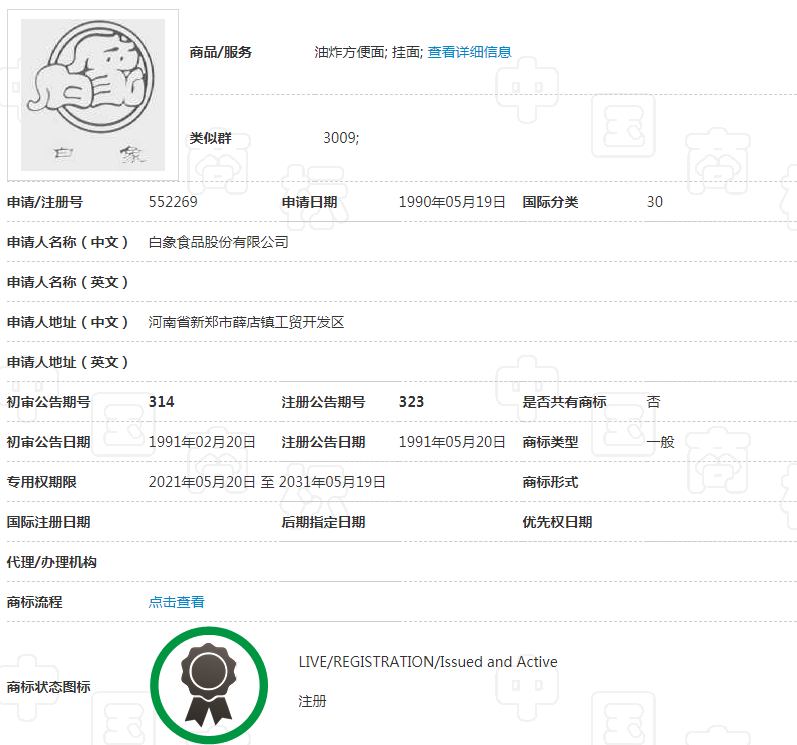Click the 注册公告期号 label
Screen dimensions: 797x745
click(x=323, y=402)
